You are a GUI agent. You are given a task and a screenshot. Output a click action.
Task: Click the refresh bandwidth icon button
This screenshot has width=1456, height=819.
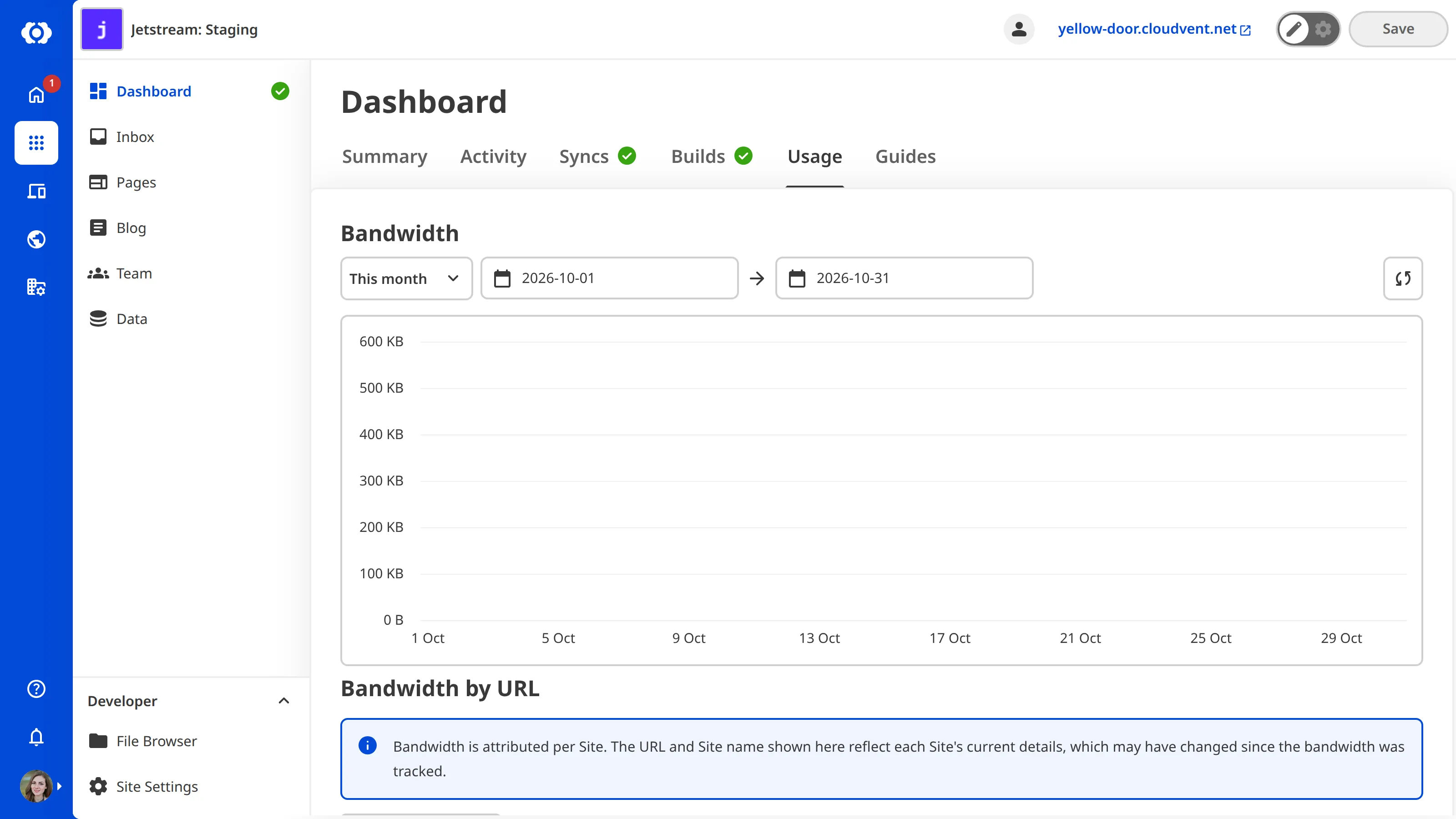(x=1402, y=278)
